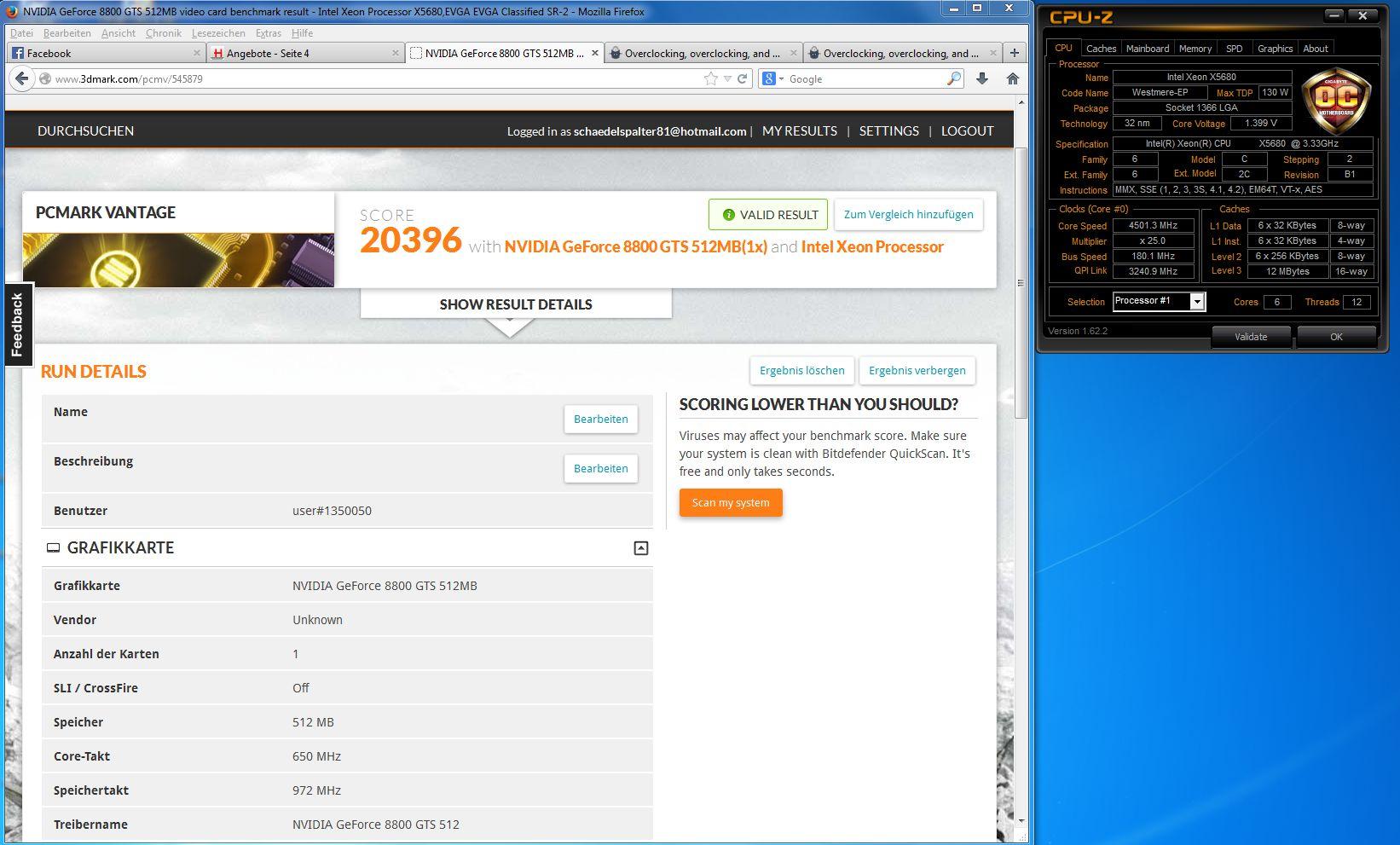This screenshot has height=845, width=1400.
Task: Switch to the Memory tab in CPU-Z
Action: (1195, 49)
